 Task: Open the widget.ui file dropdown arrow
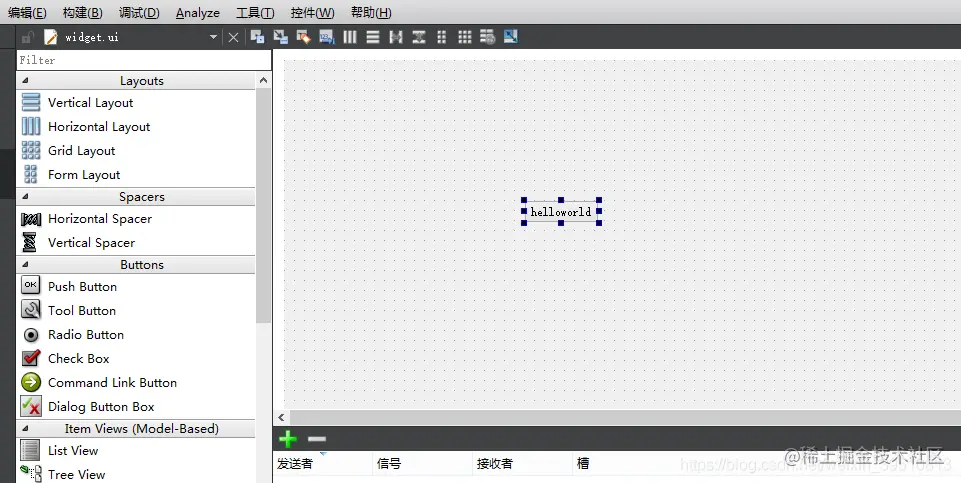click(x=213, y=37)
